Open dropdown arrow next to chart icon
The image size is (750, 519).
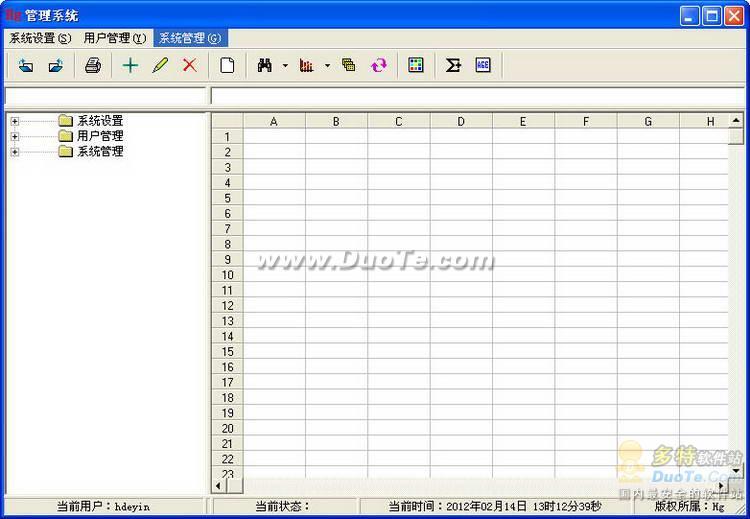click(x=327, y=66)
